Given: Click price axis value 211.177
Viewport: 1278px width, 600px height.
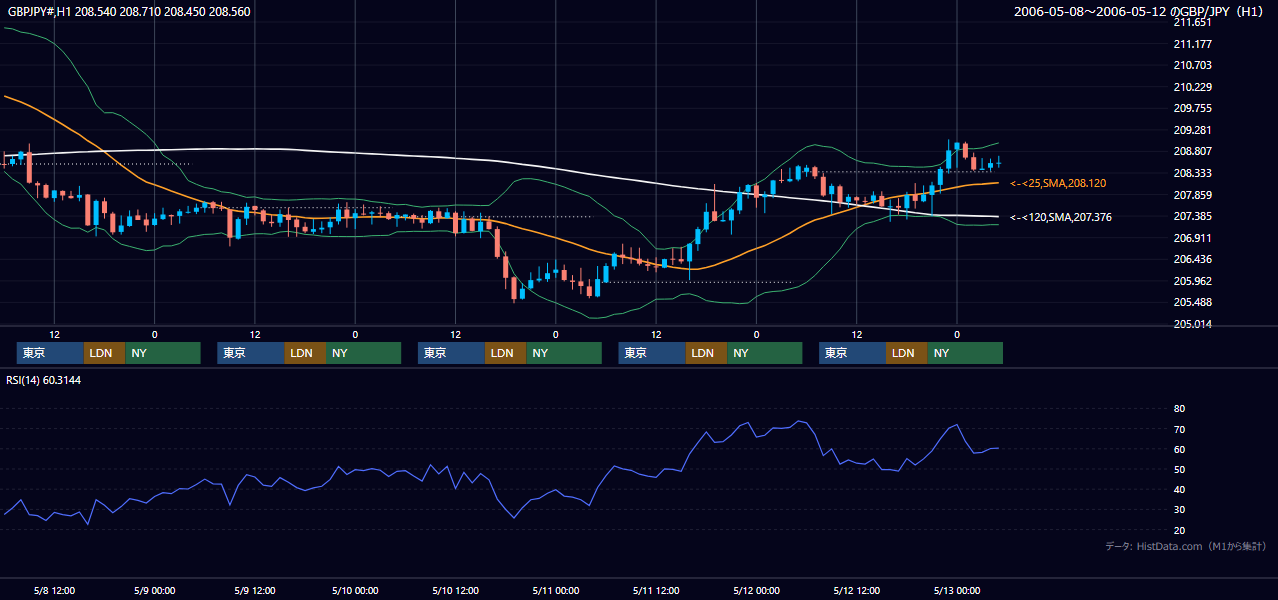Looking at the screenshot, I should (1193, 44).
